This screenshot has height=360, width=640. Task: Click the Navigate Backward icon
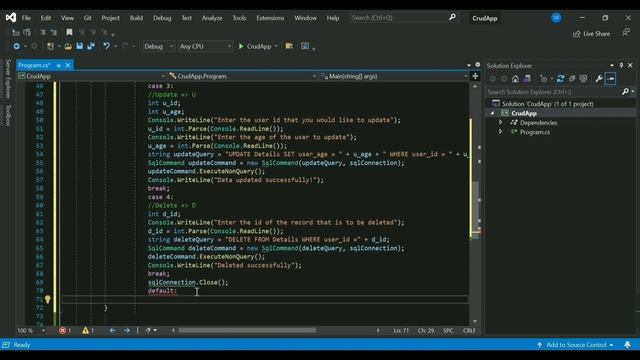coord(16,46)
